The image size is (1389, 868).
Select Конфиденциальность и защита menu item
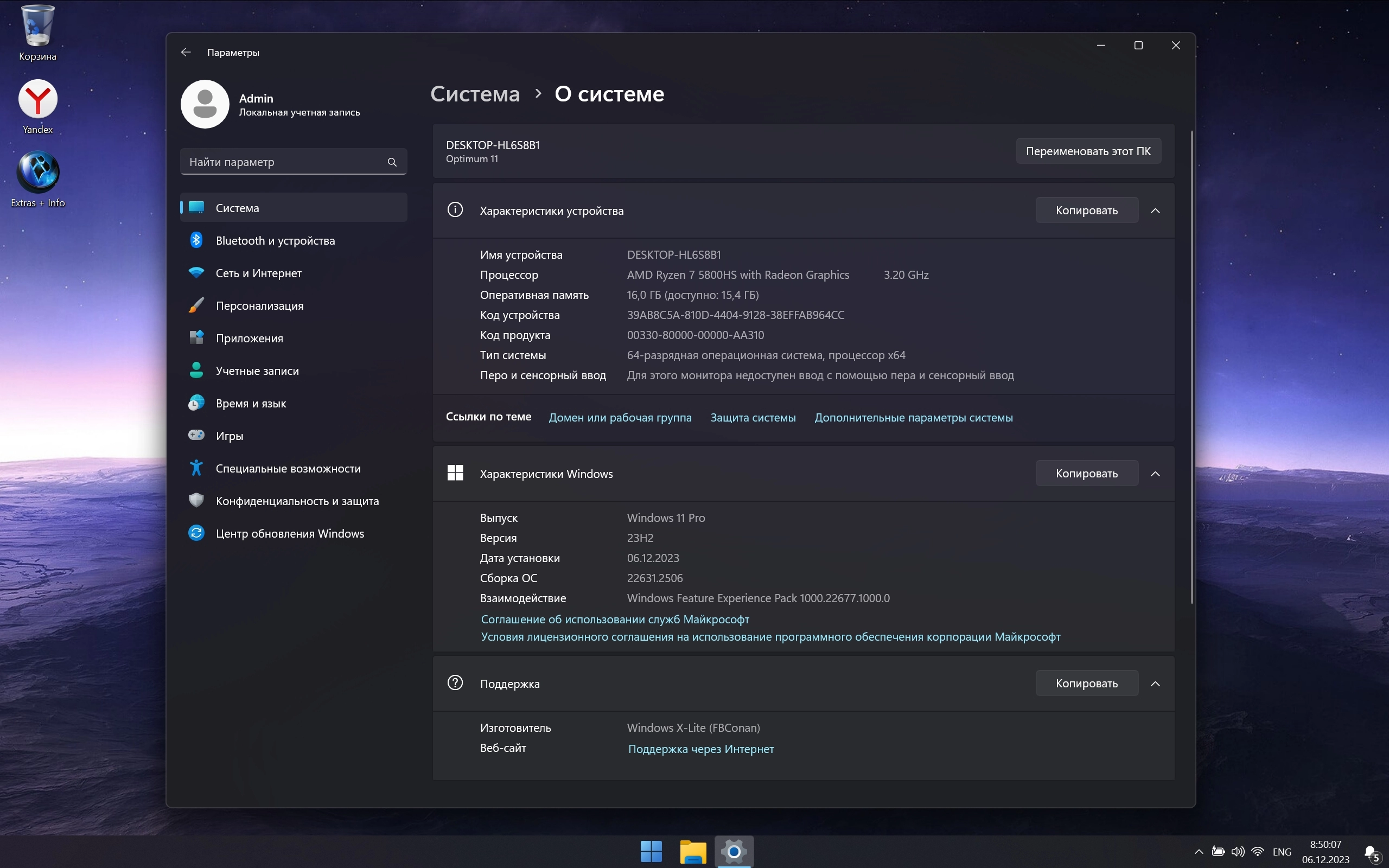tap(297, 501)
